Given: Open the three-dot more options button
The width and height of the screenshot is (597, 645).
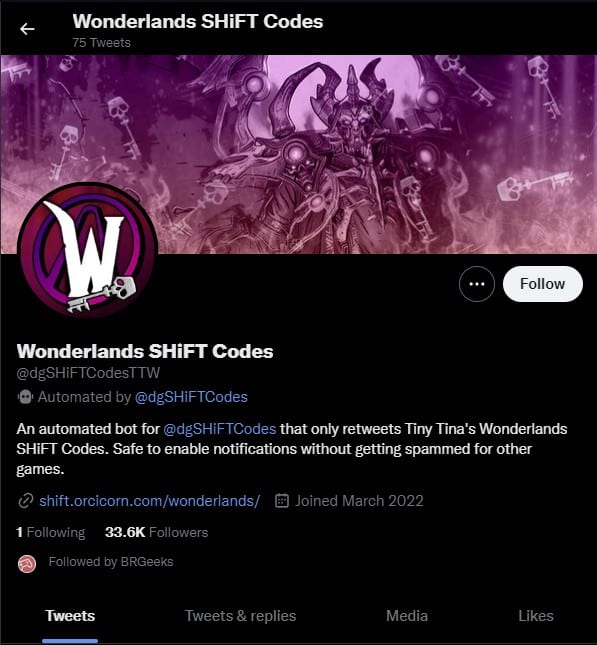Looking at the screenshot, I should (x=476, y=284).
